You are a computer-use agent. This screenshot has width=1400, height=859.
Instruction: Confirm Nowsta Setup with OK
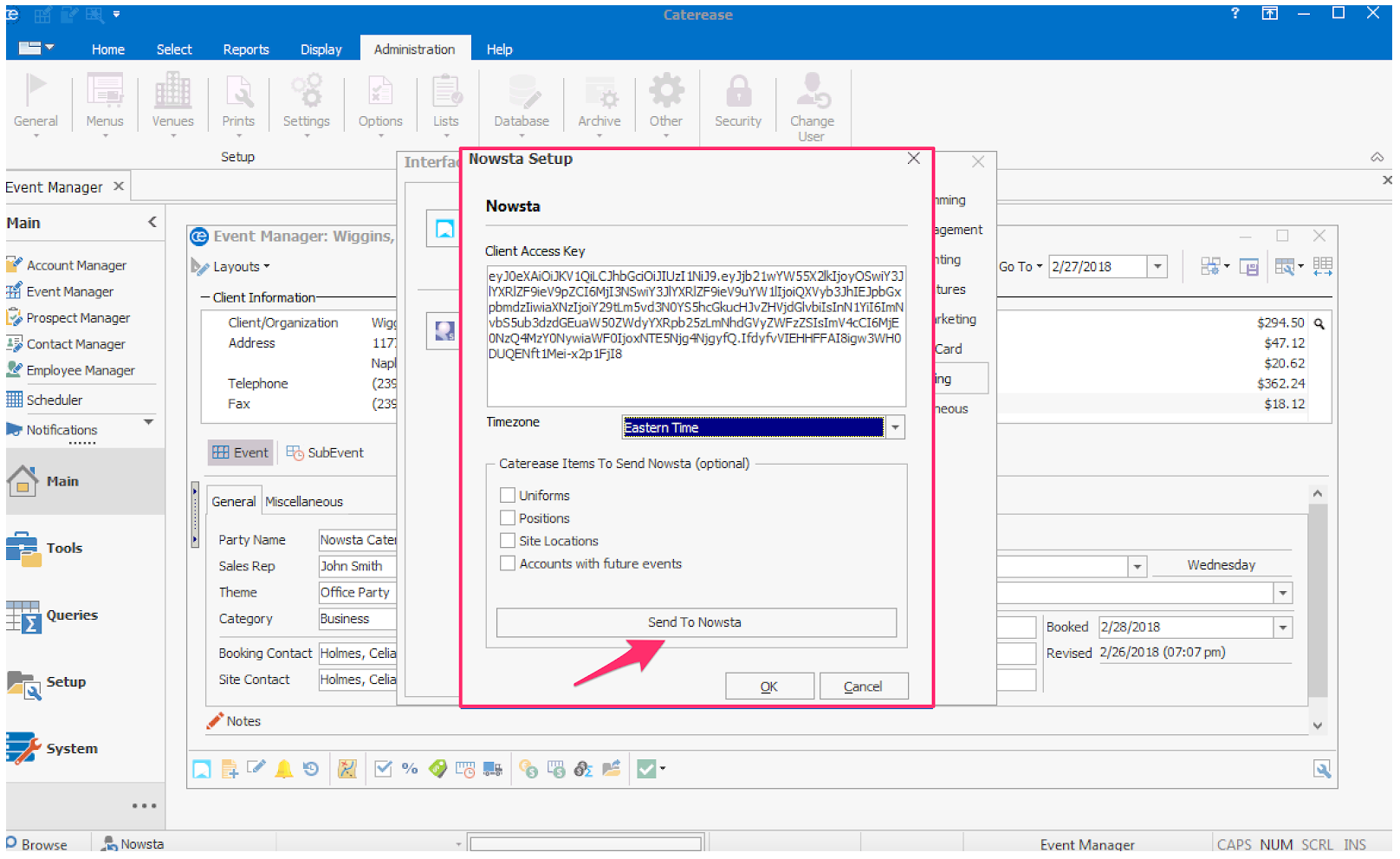coord(769,687)
